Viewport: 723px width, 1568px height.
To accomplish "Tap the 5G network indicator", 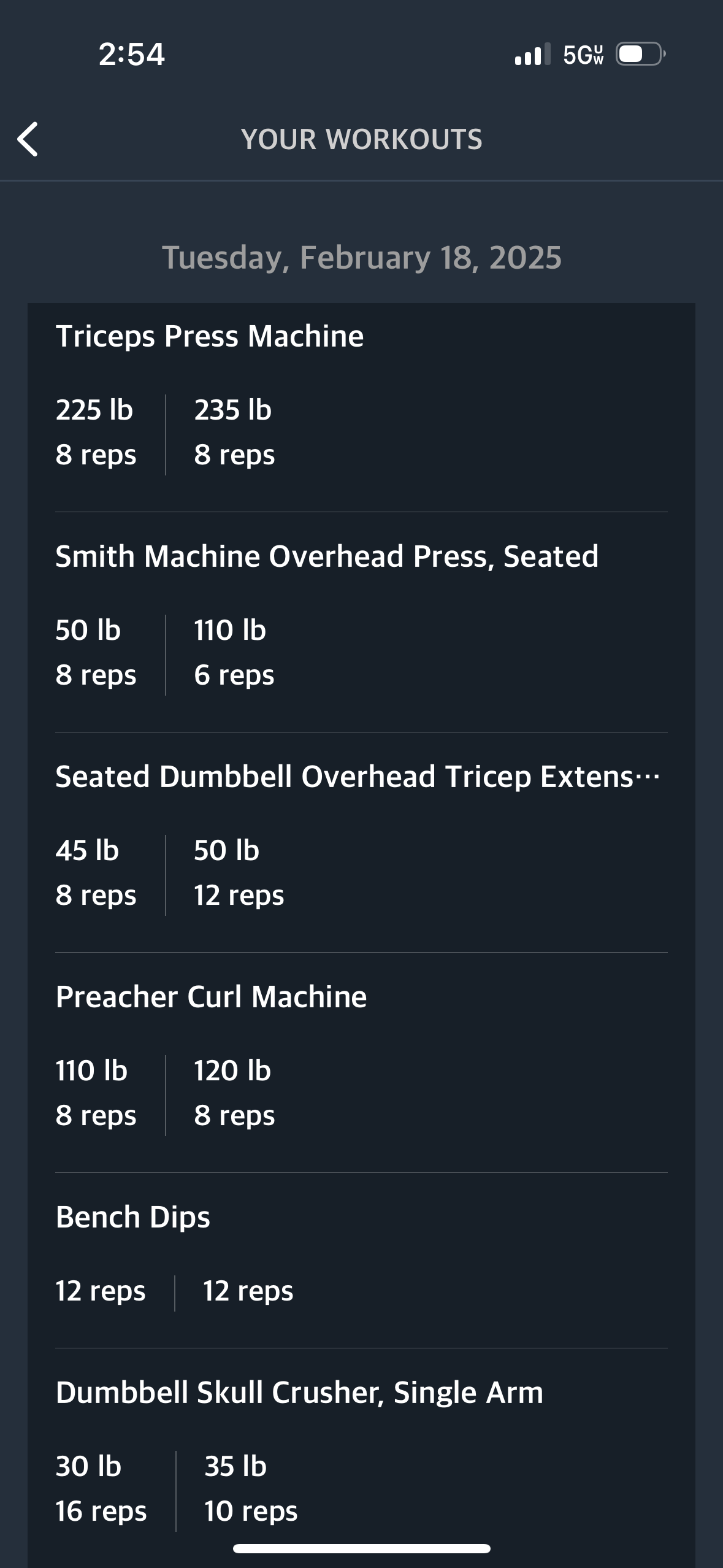I will pos(583,55).
